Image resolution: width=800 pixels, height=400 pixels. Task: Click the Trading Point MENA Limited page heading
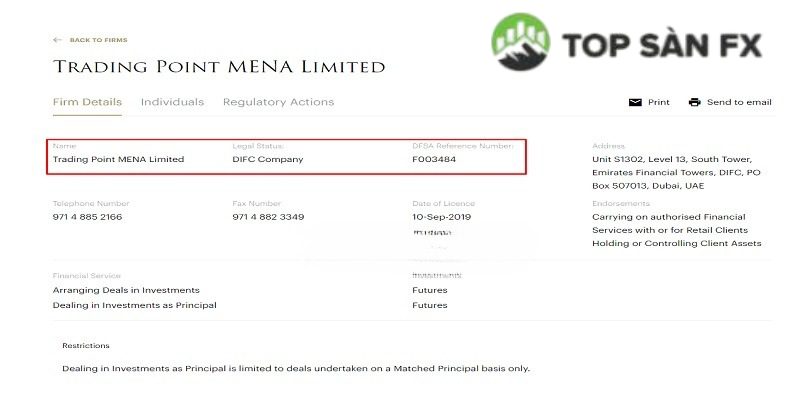pyautogui.click(x=218, y=67)
